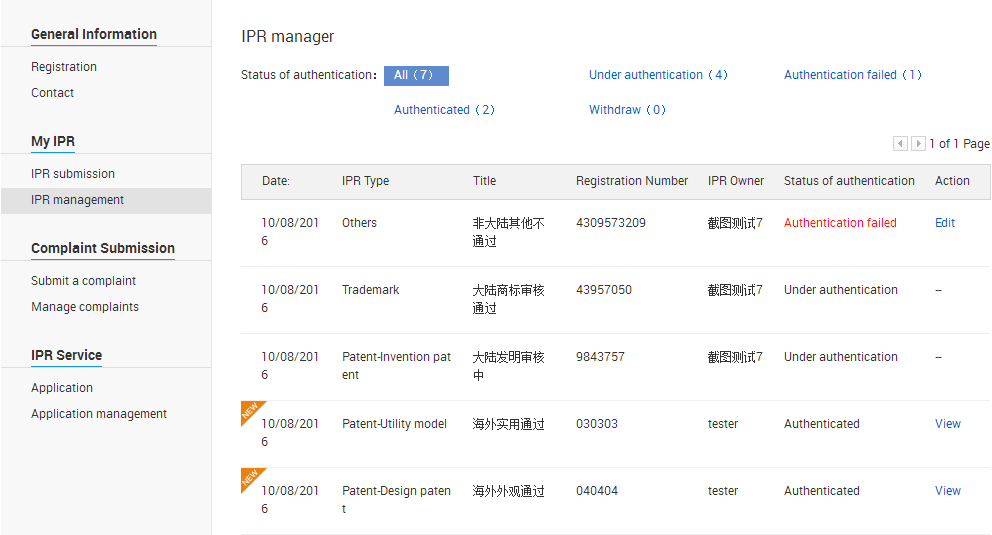Go to next page arrow icon
This screenshot has height=535, width=992.
(x=918, y=144)
